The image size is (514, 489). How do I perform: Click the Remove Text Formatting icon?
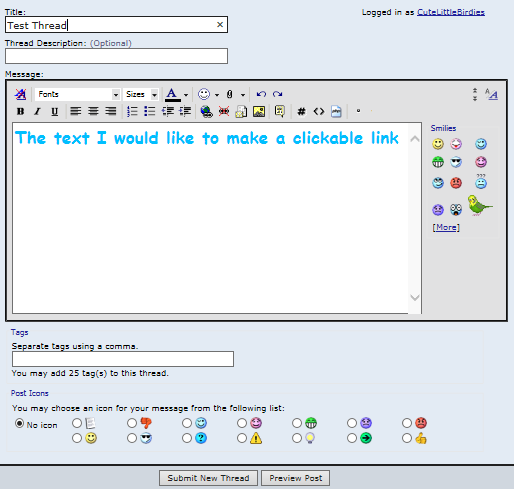(x=20, y=94)
